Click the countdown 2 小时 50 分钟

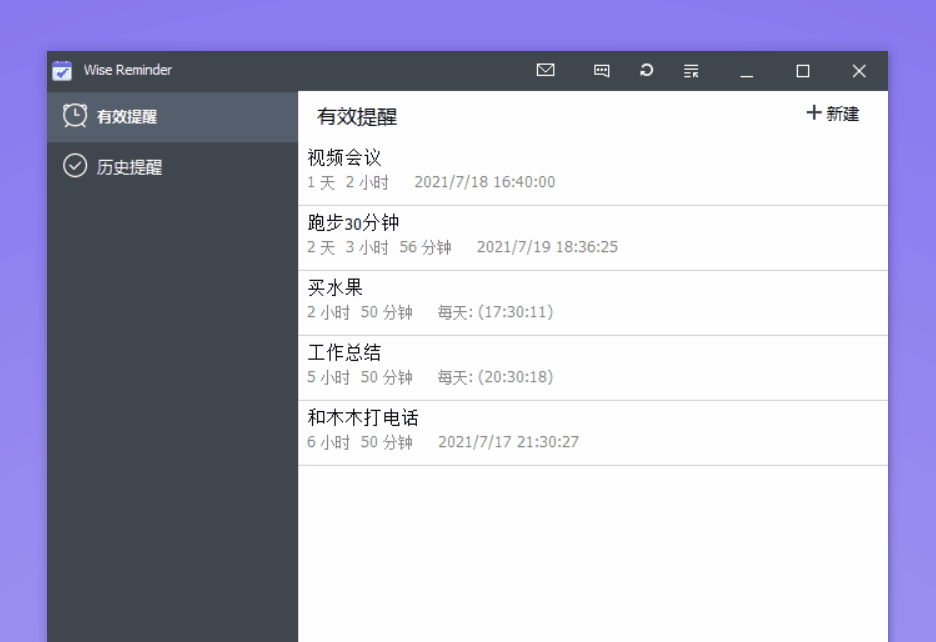click(360, 312)
